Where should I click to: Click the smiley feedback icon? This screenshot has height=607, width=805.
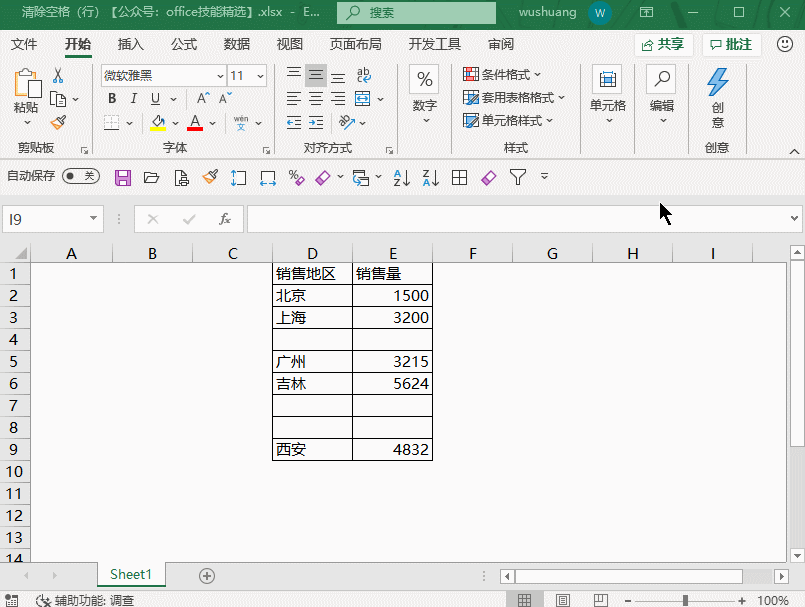(784, 44)
